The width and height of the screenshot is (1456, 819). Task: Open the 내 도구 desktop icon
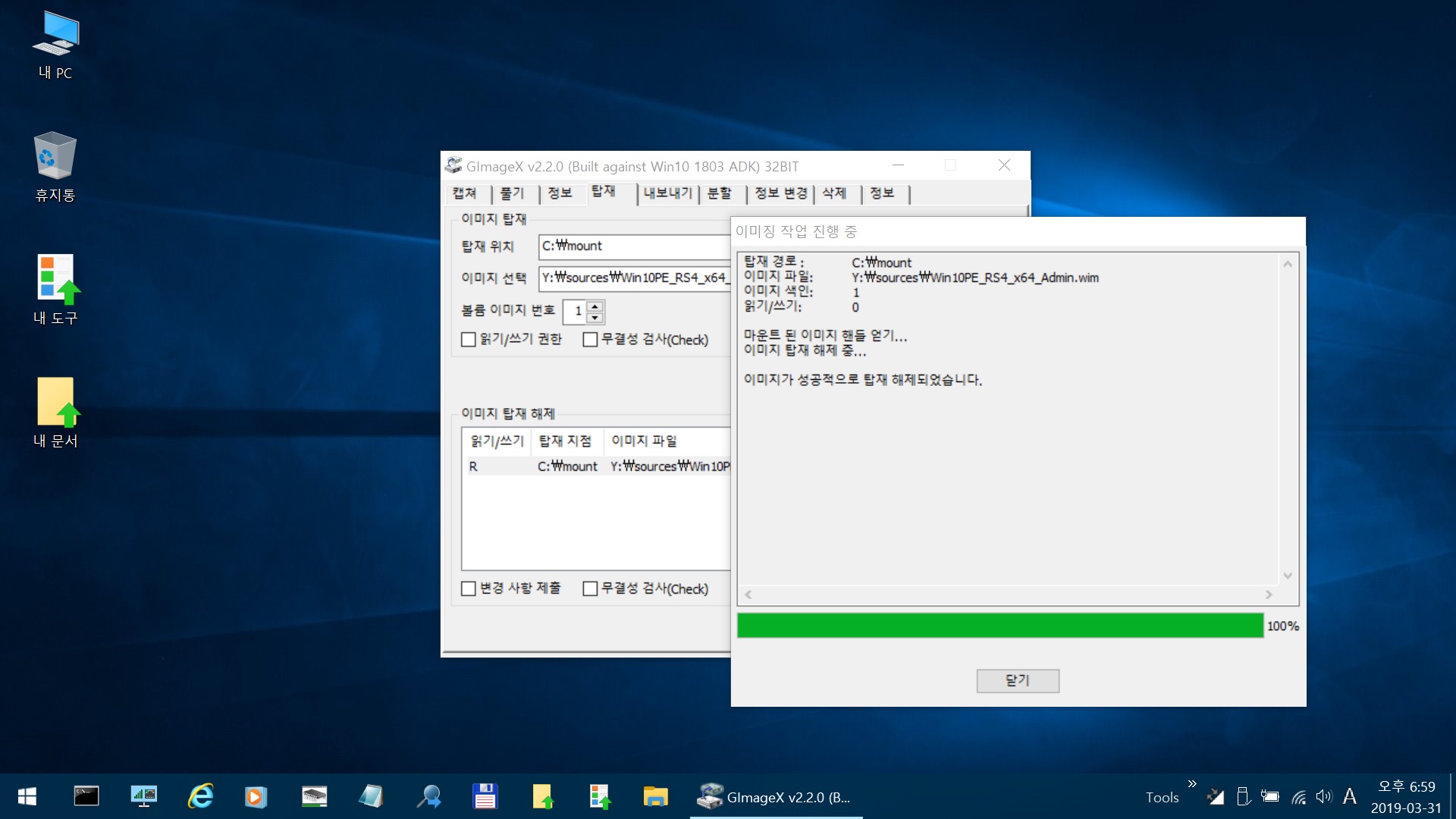coord(55,290)
